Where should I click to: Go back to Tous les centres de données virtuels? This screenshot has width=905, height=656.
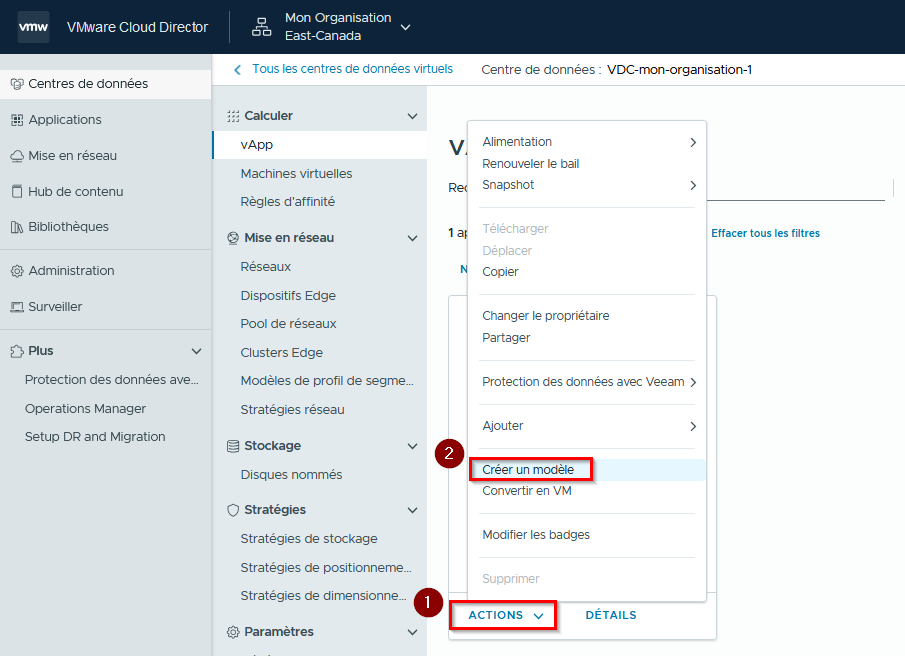[x=352, y=69]
